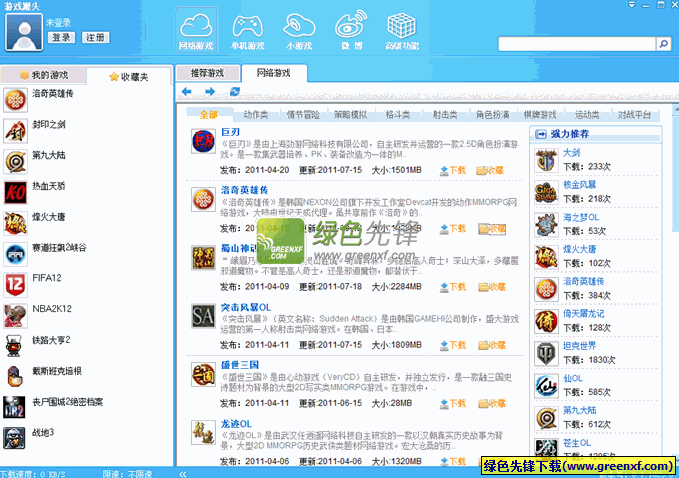
Task: Select 烽火大唐 in favorites list
Action: point(48,217)
